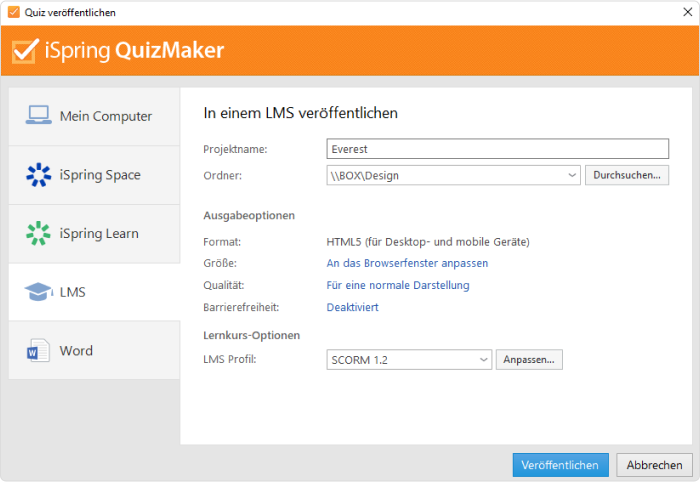Click the title bar quiz checkbox icon
The width and height of the screenshot is (700, 482).
click(14, 12)
